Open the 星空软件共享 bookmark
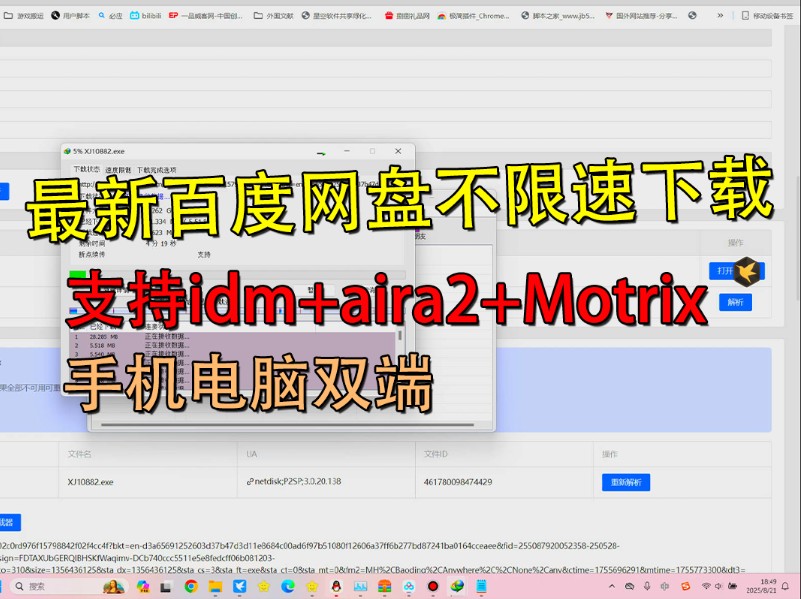Screen dimensions: 801x599 (337, 16)
